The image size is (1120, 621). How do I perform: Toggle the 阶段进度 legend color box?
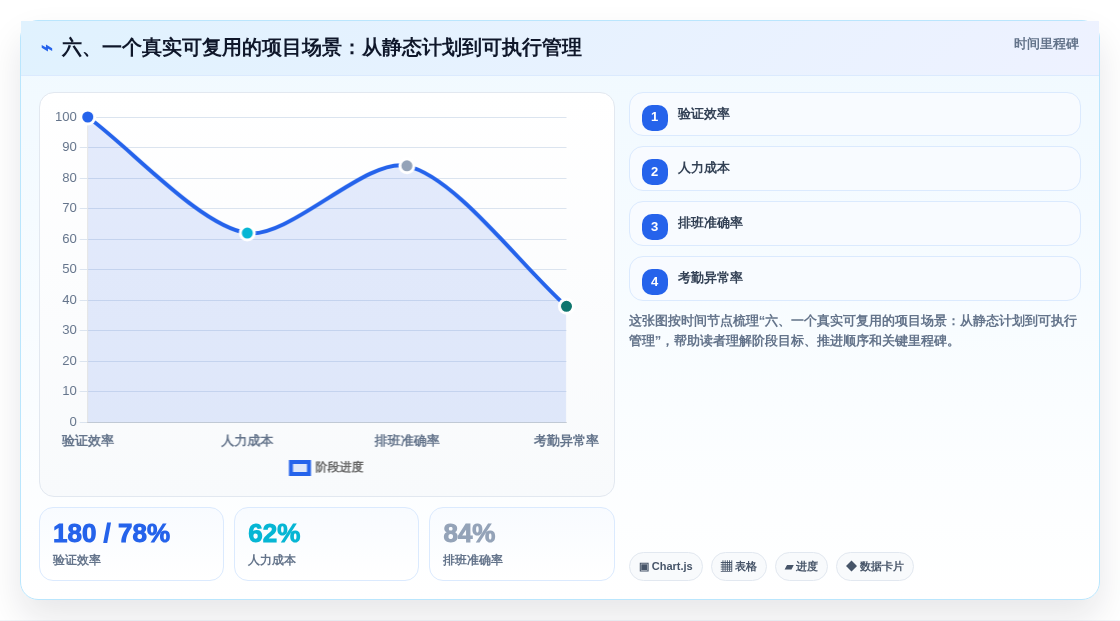(299, 468)
